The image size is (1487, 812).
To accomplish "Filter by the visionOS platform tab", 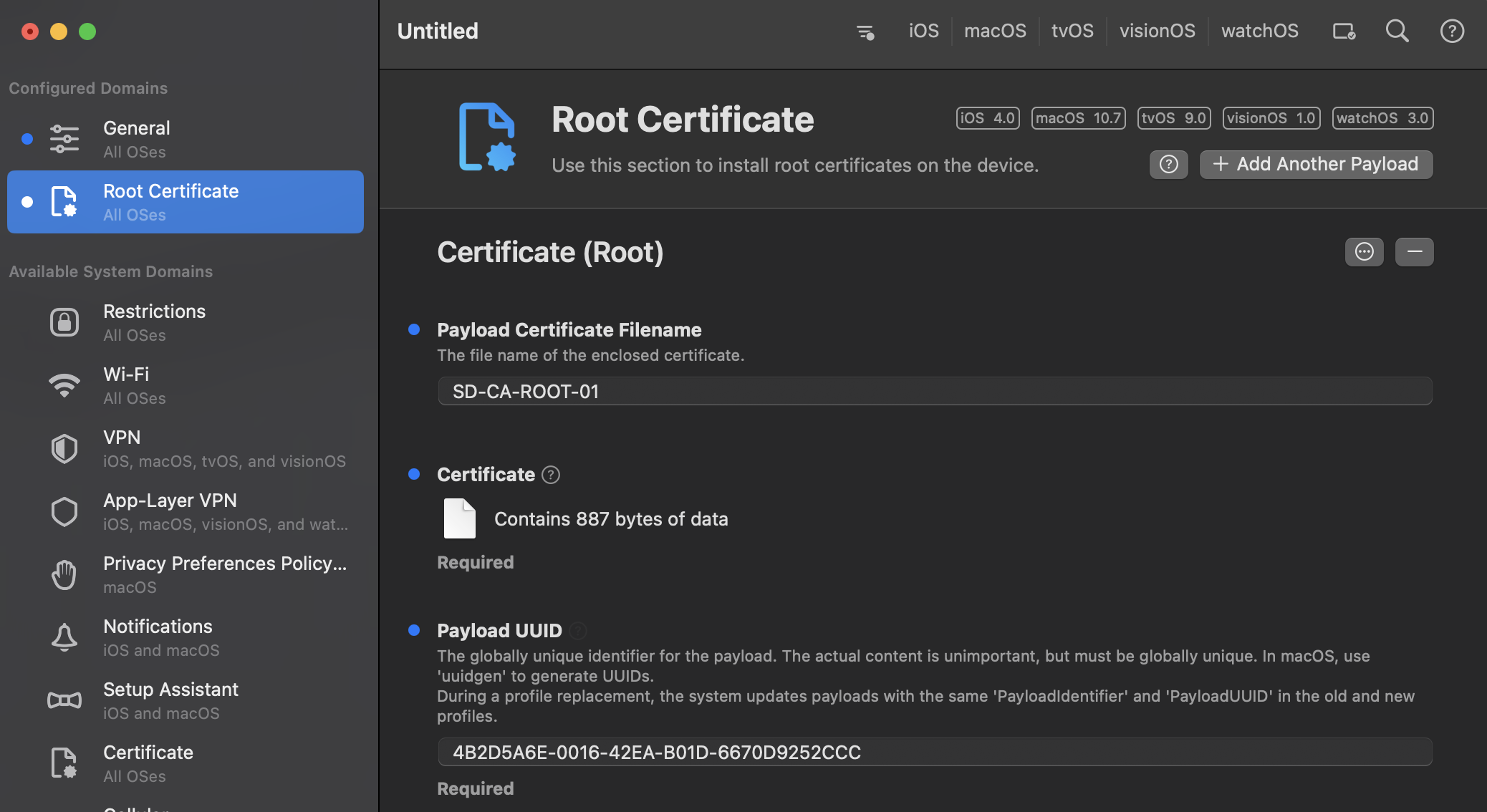I will pos(1157,31).
